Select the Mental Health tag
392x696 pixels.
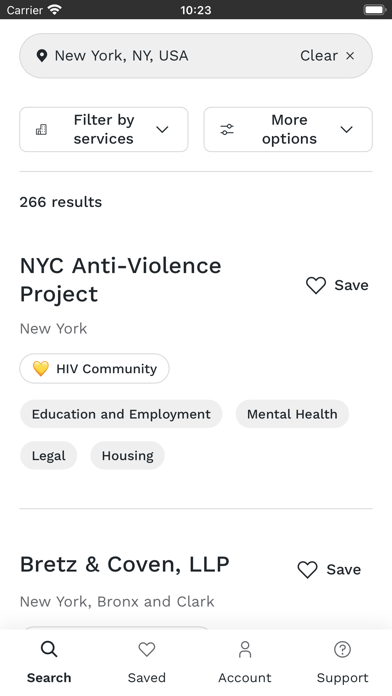(292, 414)
